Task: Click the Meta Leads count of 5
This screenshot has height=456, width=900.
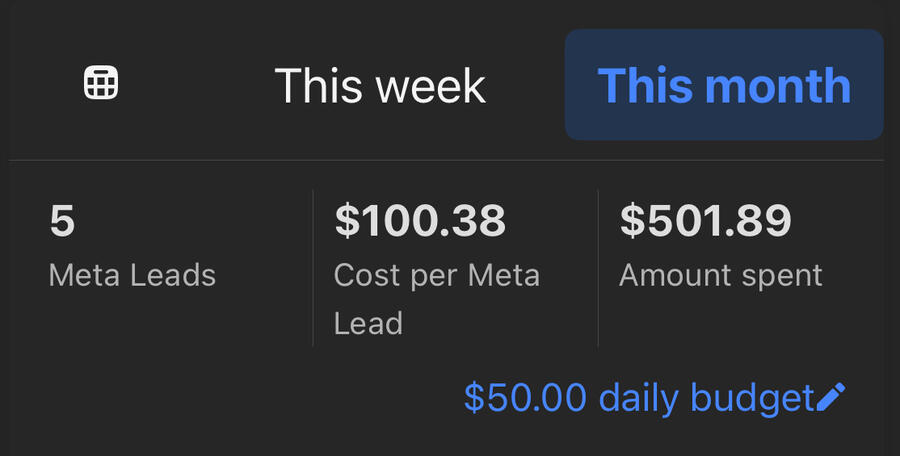Action: pos(62,222)
